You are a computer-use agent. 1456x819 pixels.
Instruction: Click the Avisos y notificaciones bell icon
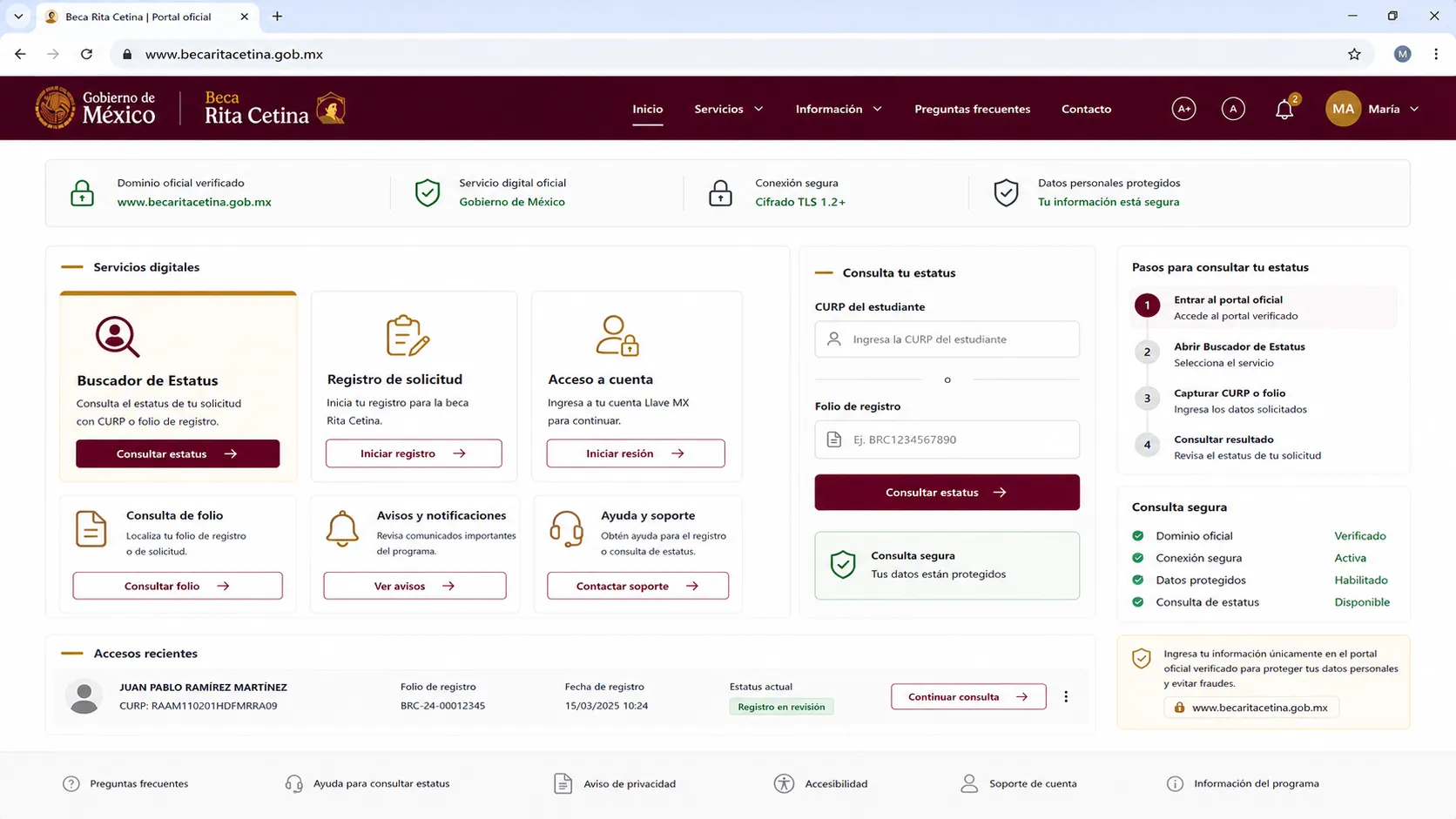coord(342,529)
